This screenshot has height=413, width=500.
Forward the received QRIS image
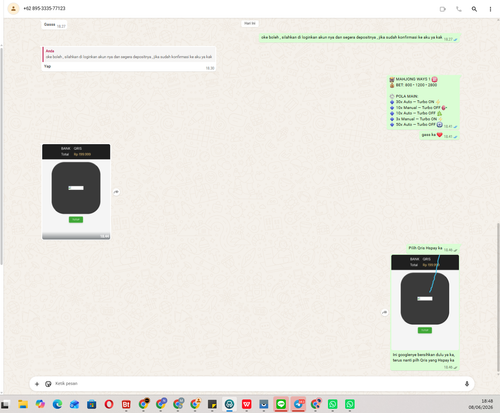point(116,192)
